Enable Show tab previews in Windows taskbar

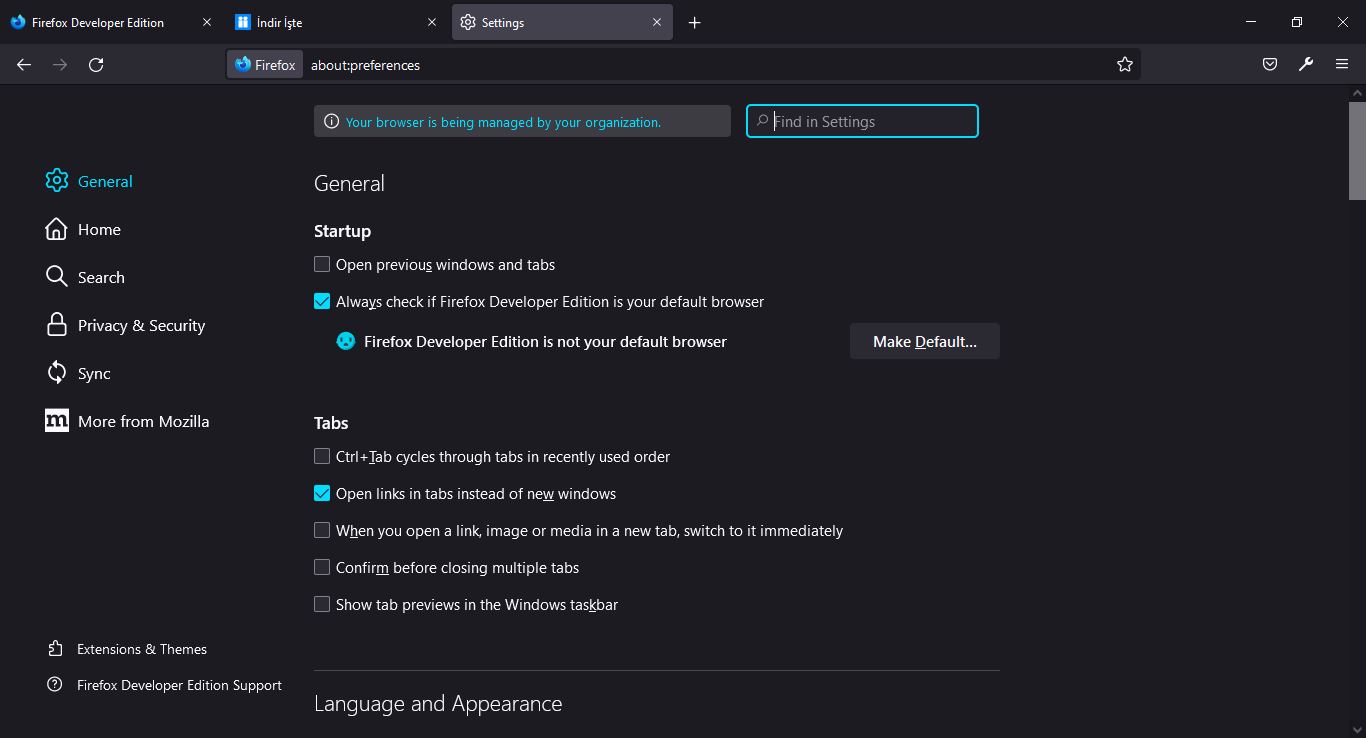click(x=322, y=604)
